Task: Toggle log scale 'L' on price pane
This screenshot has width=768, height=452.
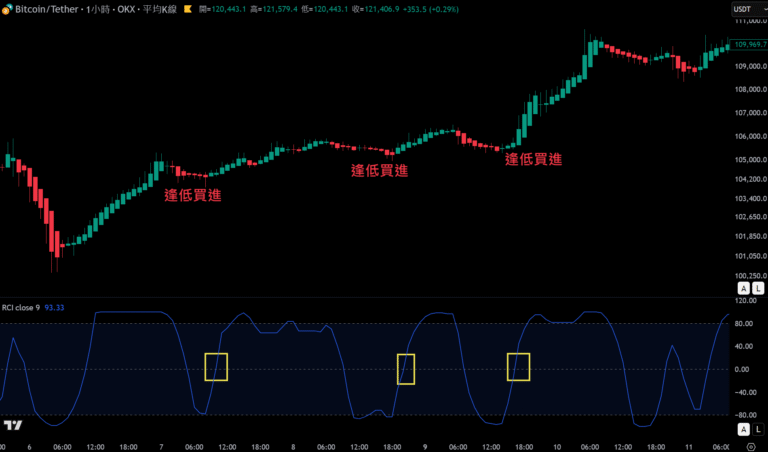Action: tap(756, 287)
